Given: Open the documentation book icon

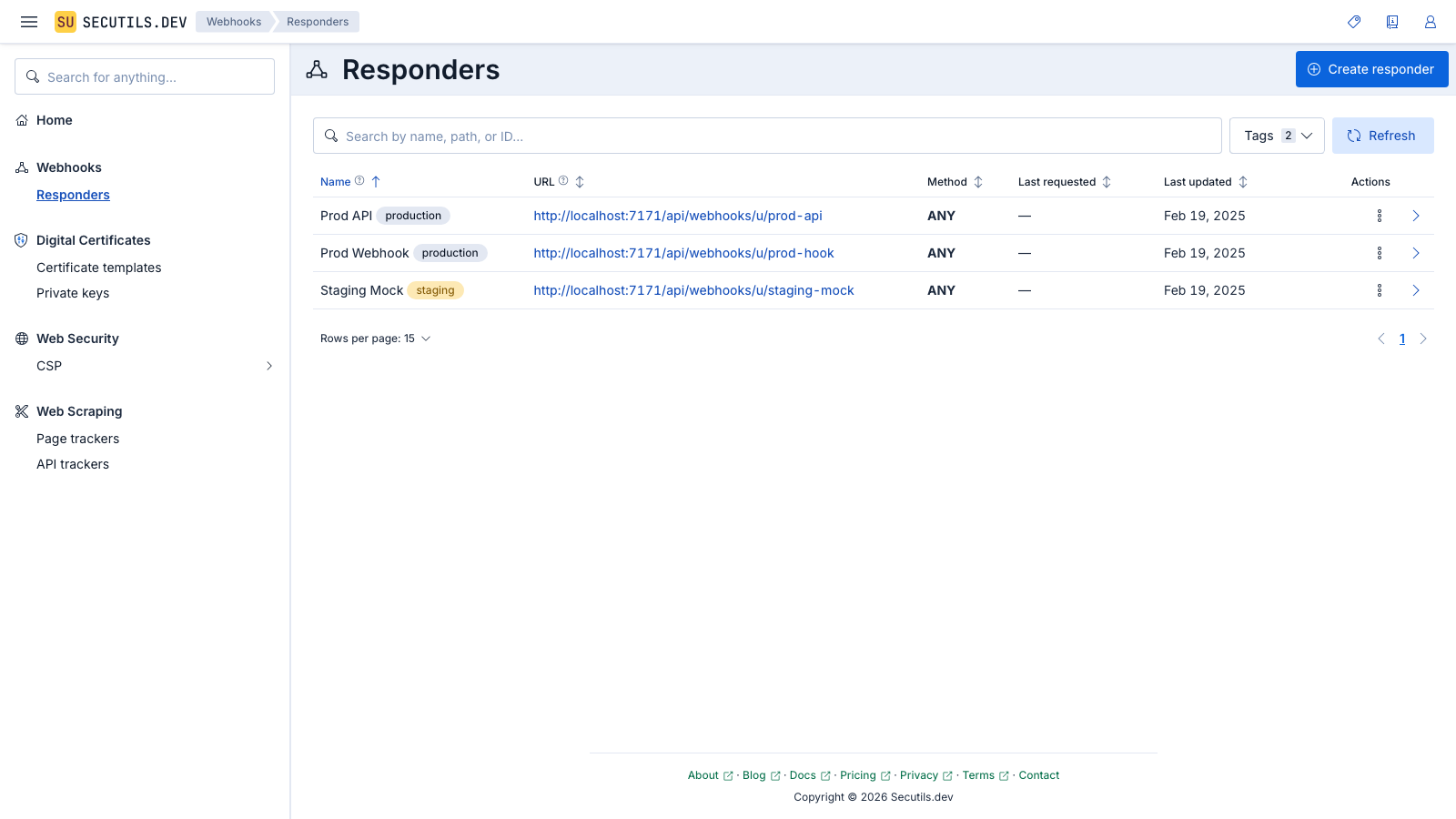Looking at the screenshot, I should 1392,22.
